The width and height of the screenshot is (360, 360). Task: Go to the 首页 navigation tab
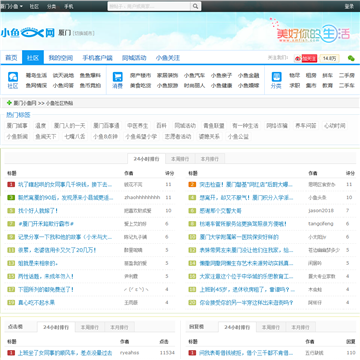tap(11, 58)
